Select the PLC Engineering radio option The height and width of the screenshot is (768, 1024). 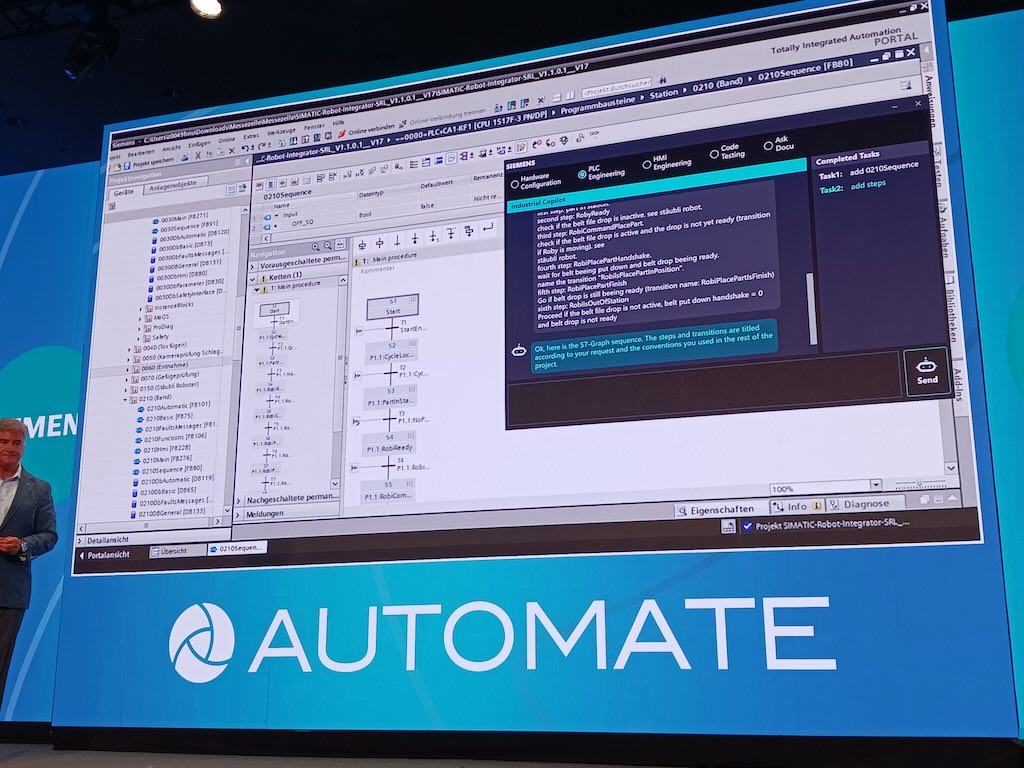point(582,174)
